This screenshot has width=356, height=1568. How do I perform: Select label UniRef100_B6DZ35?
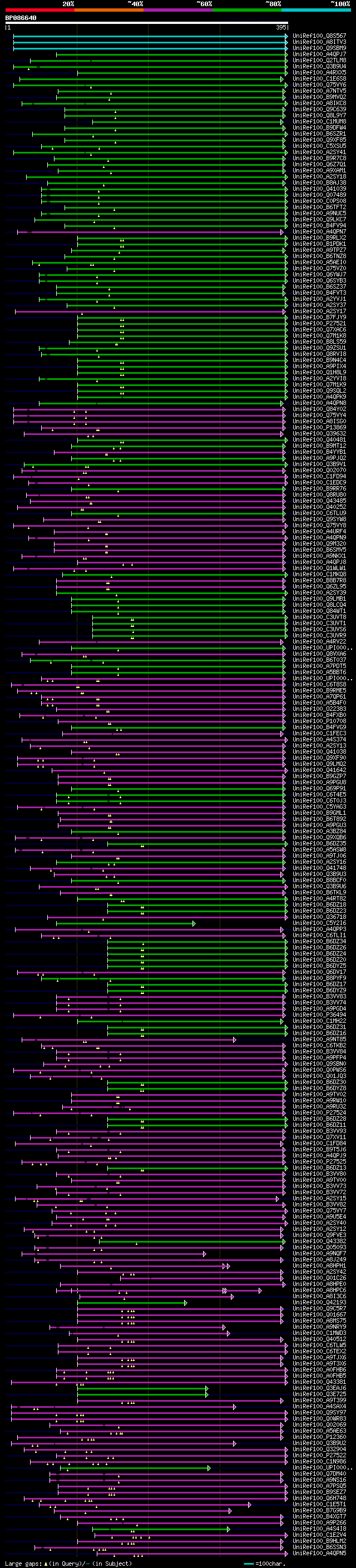point(319,844)
